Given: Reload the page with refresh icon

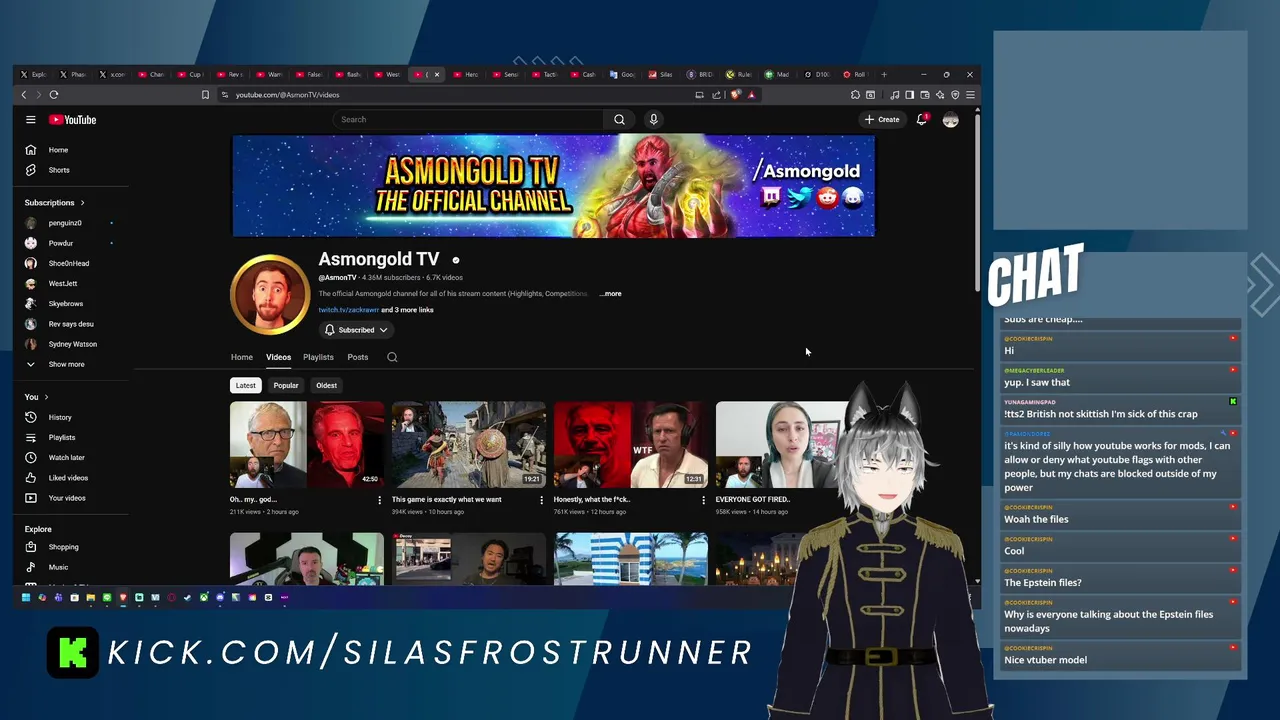Looking at the screenshot, I should (54, 95).
